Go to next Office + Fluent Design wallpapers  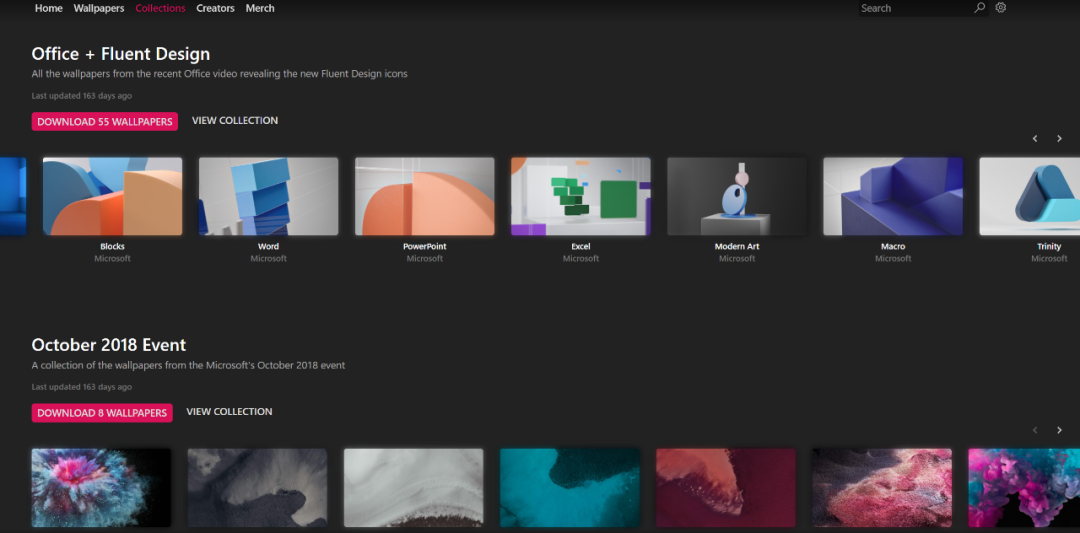point(1059,138)
